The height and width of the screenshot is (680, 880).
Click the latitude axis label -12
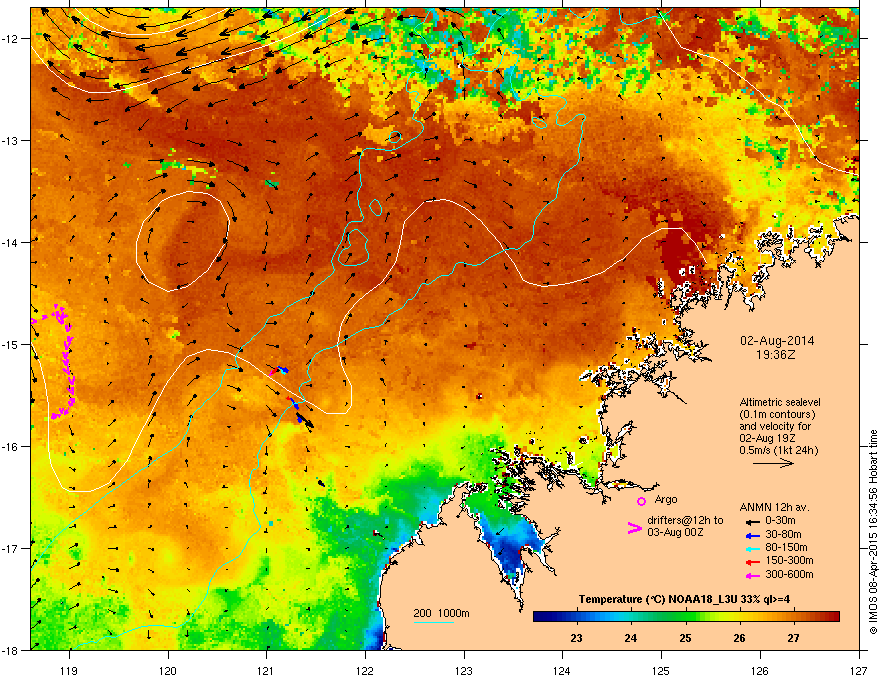pos(11,39)
